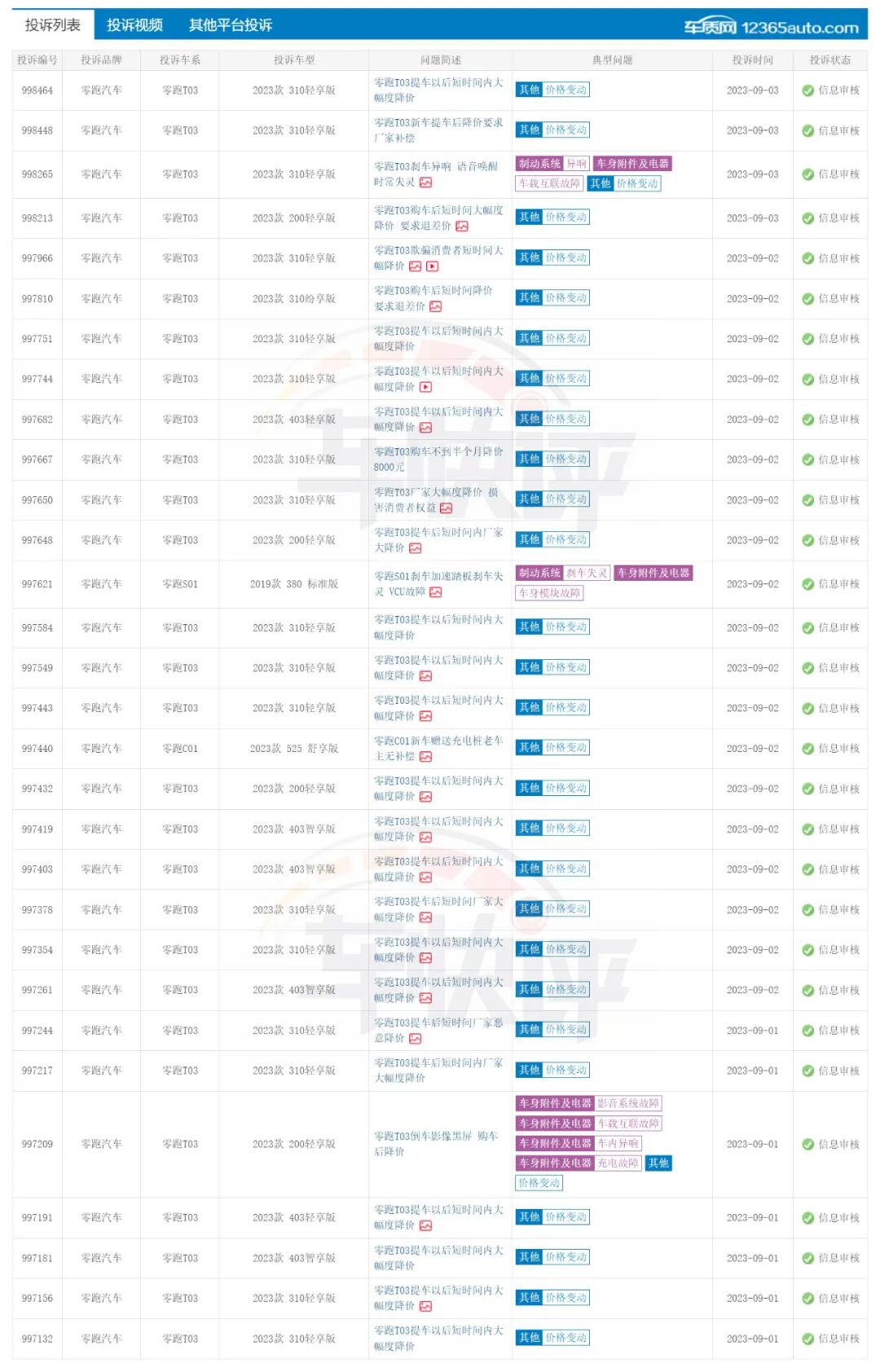This screenshot has height=1372, width=880.
Task: Click 2023款 525 舒享版 model cell
Action: coord(294,749)
